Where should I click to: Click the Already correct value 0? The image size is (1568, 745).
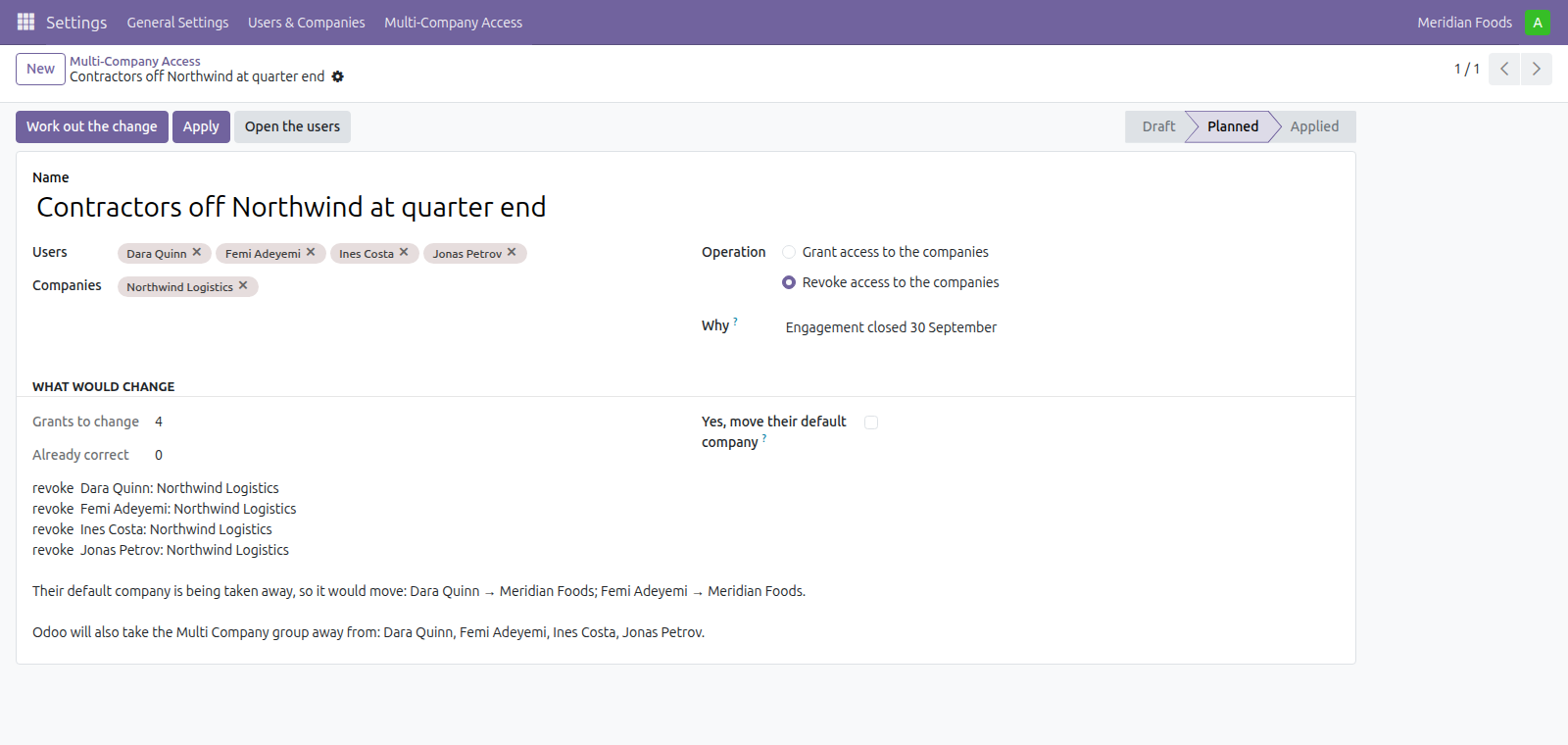click(x=159, y=455)
